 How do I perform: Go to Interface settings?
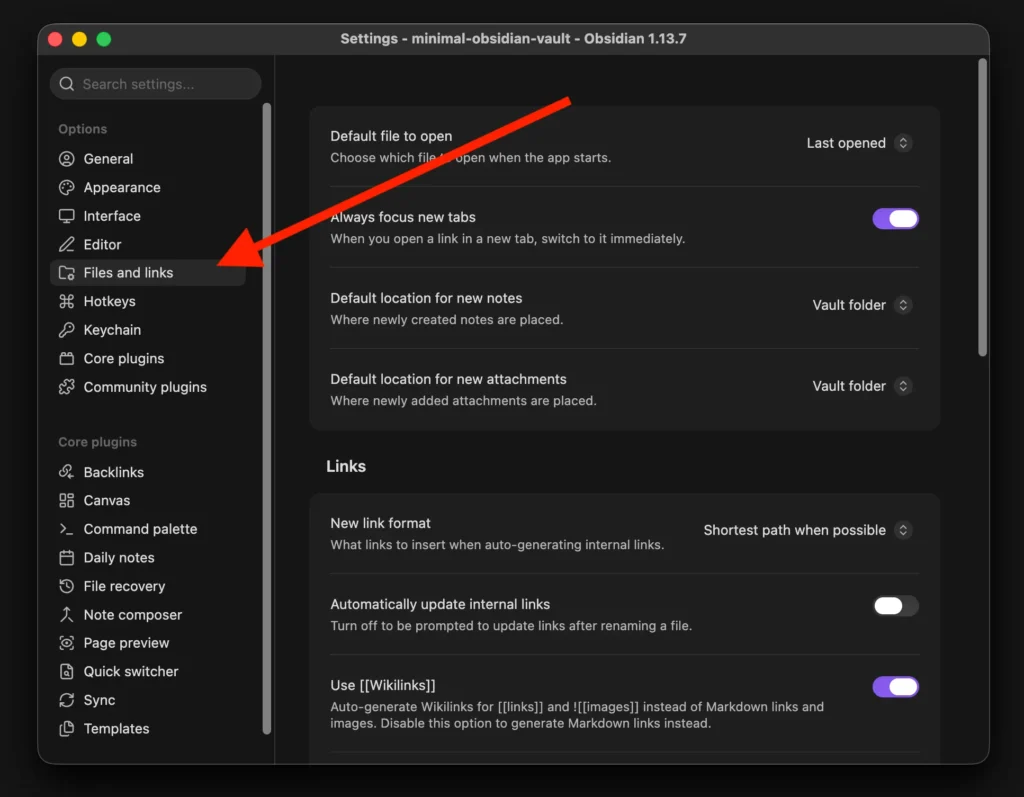(x=148, y=216)
